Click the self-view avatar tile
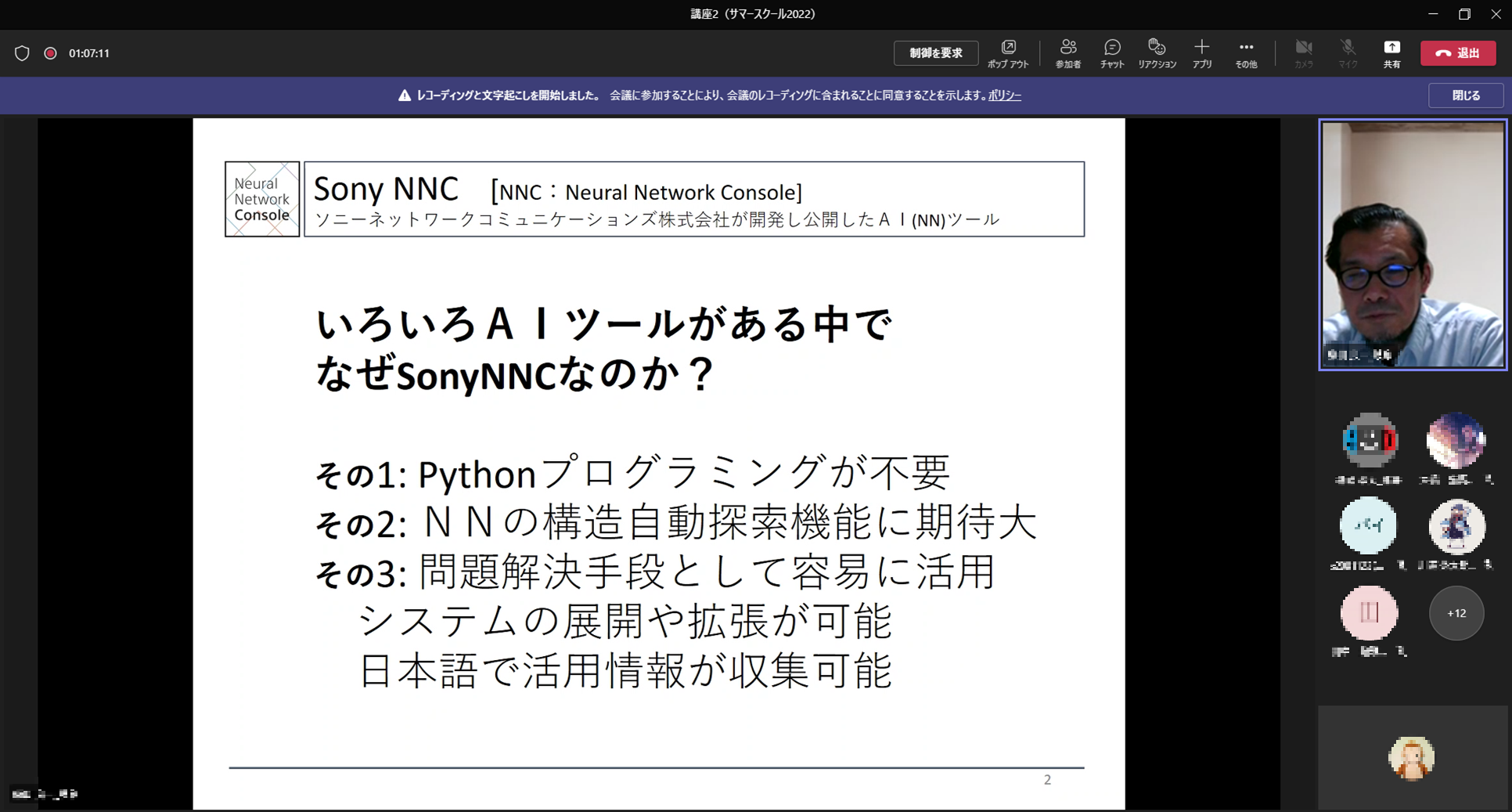Screen dimensions: 1512x812 coord(1412,757)
